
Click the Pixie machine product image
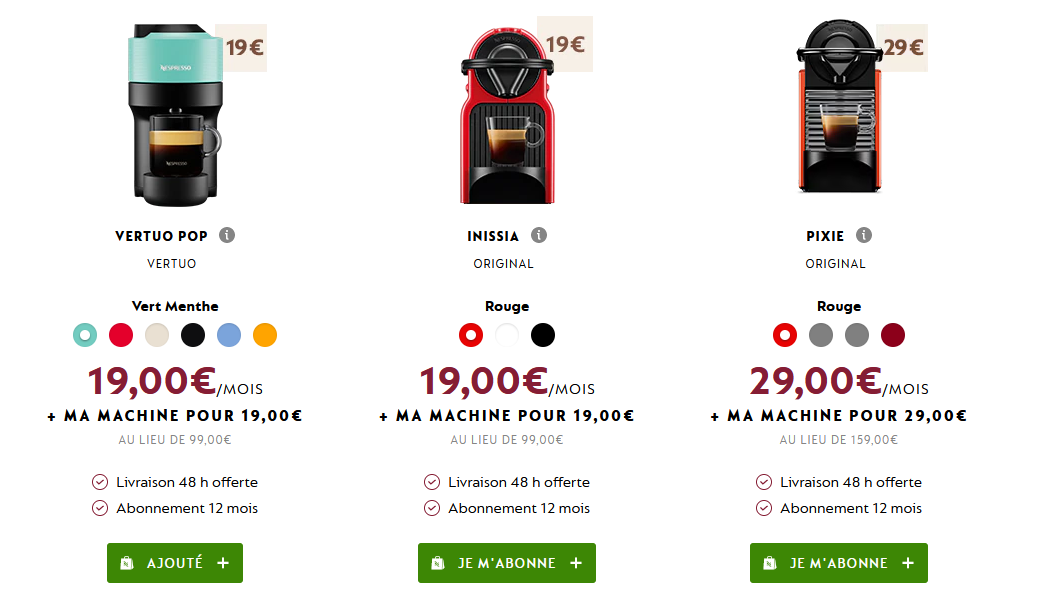[x=837, y=110]
